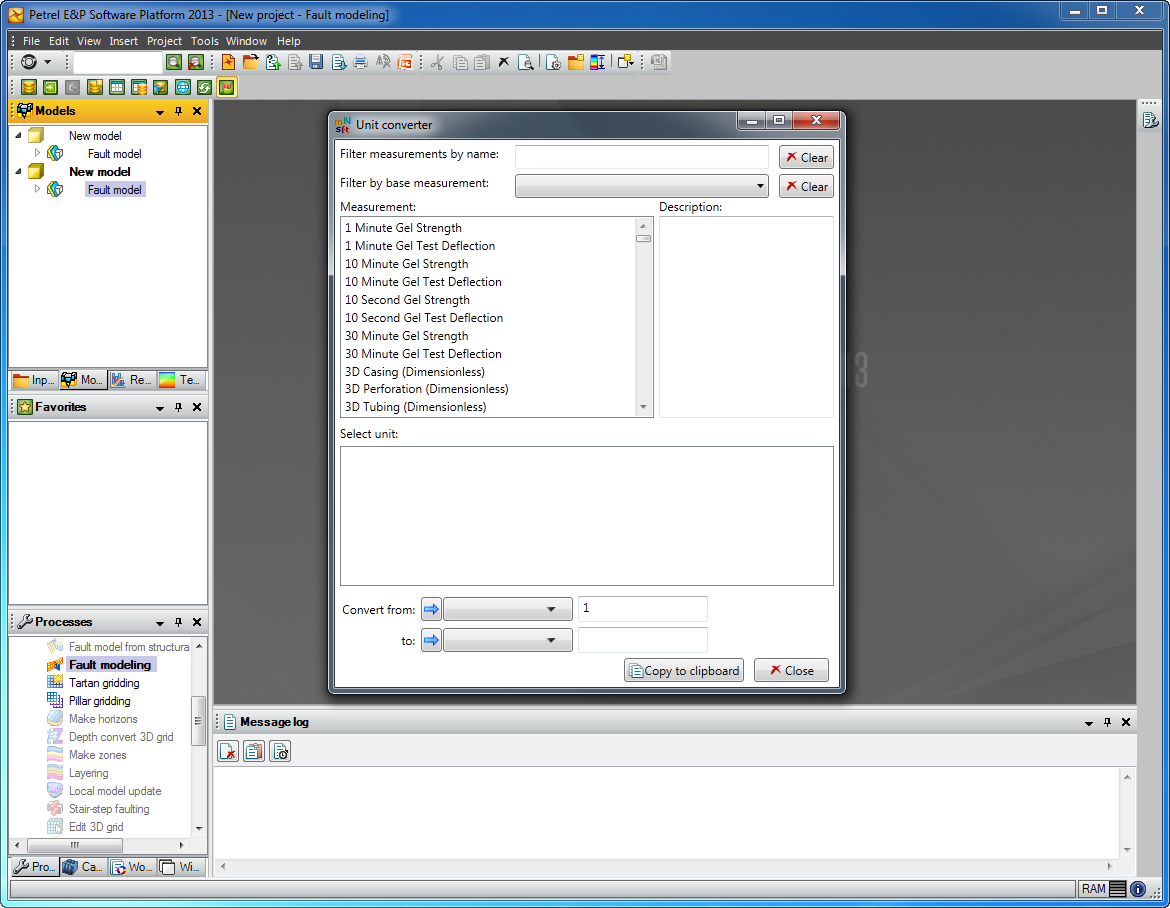Click the Tartan gridding process icon

pos(55,683)
